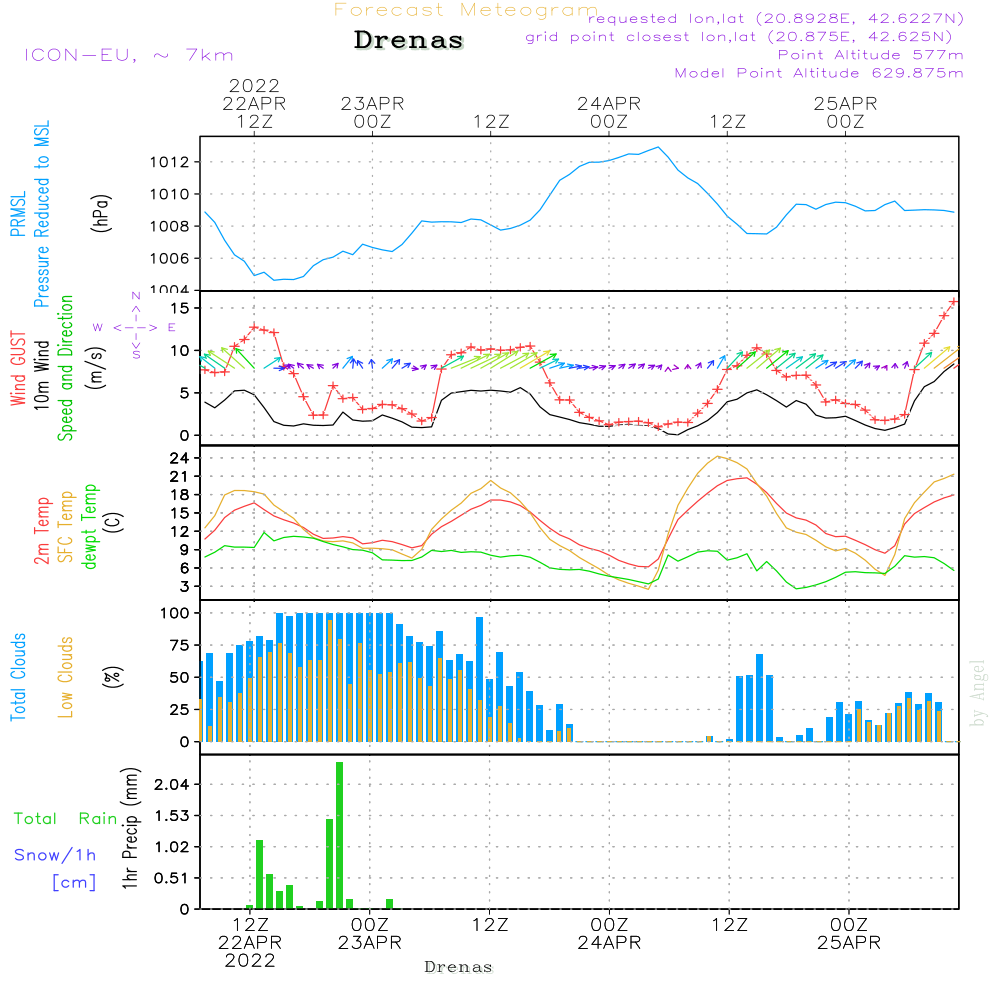Select the orange 'SFC Temp' label
1000x1000 pixels.
point(66,527)
